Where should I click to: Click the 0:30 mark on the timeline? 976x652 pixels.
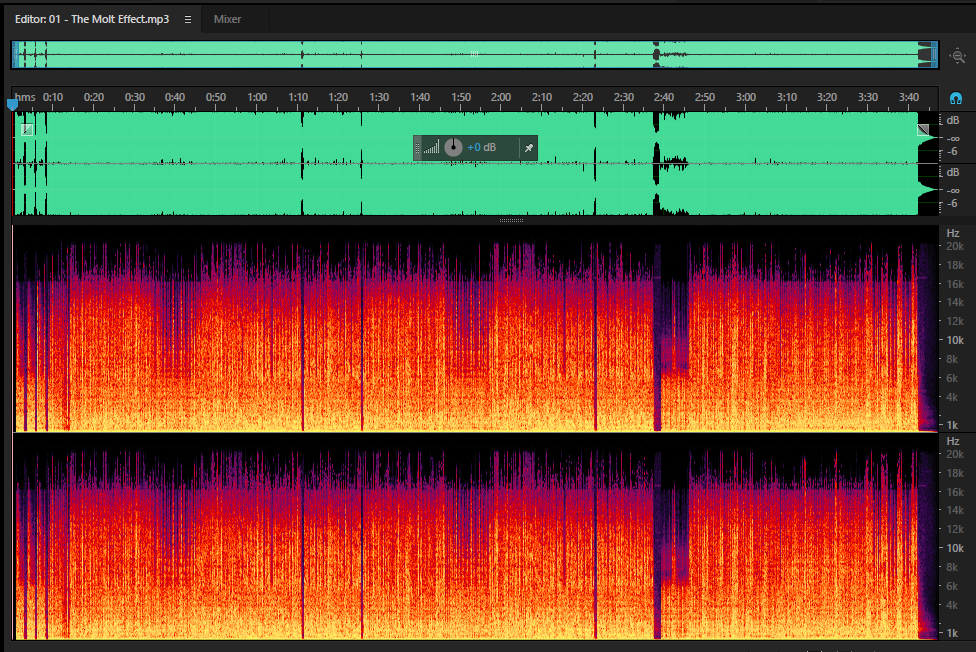(134, 97)
